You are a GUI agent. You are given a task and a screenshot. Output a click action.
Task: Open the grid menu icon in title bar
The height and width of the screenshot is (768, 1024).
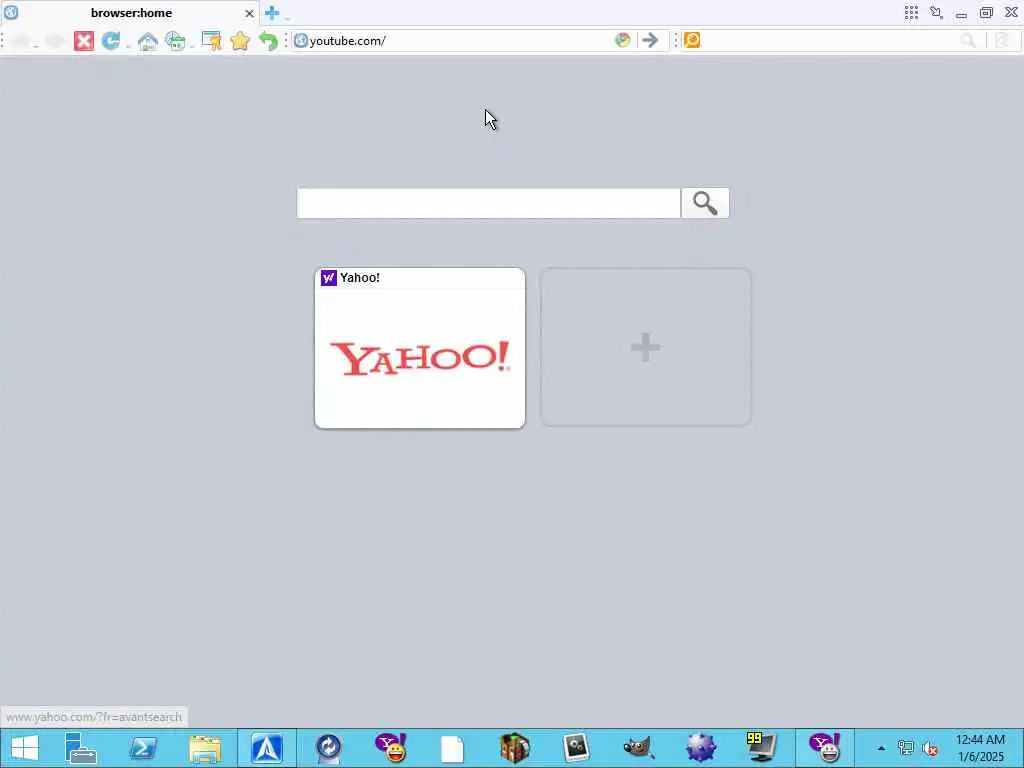pos(912,12)
